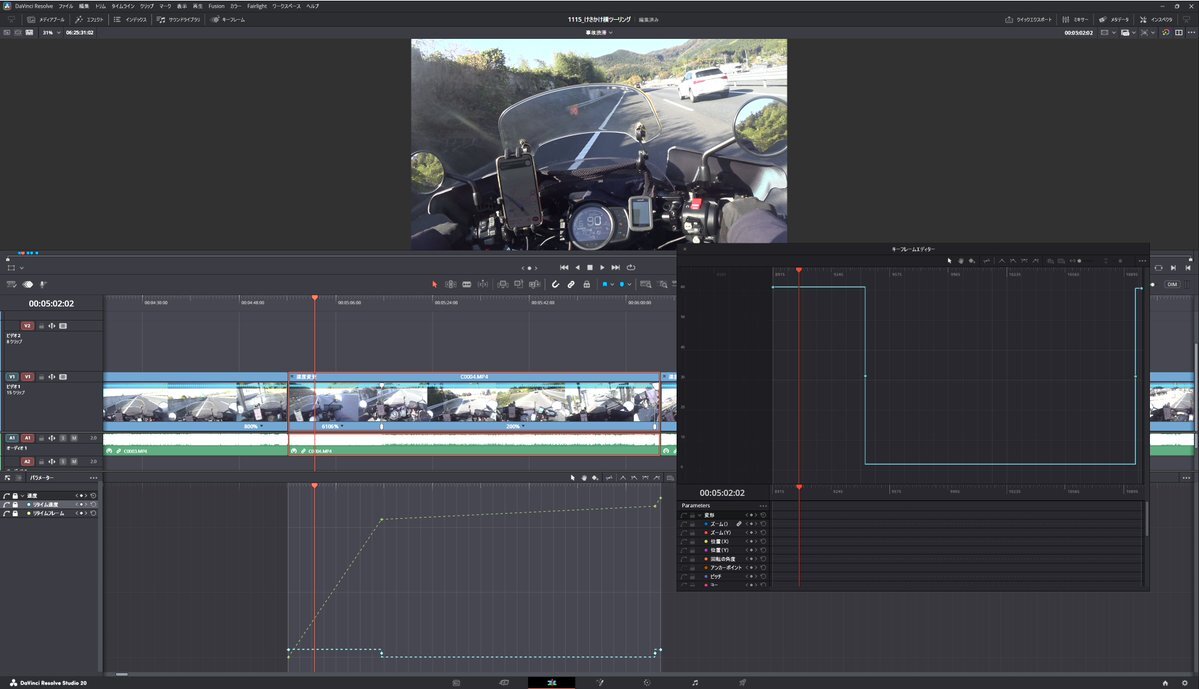Click the stop playback button

(590, 268)
